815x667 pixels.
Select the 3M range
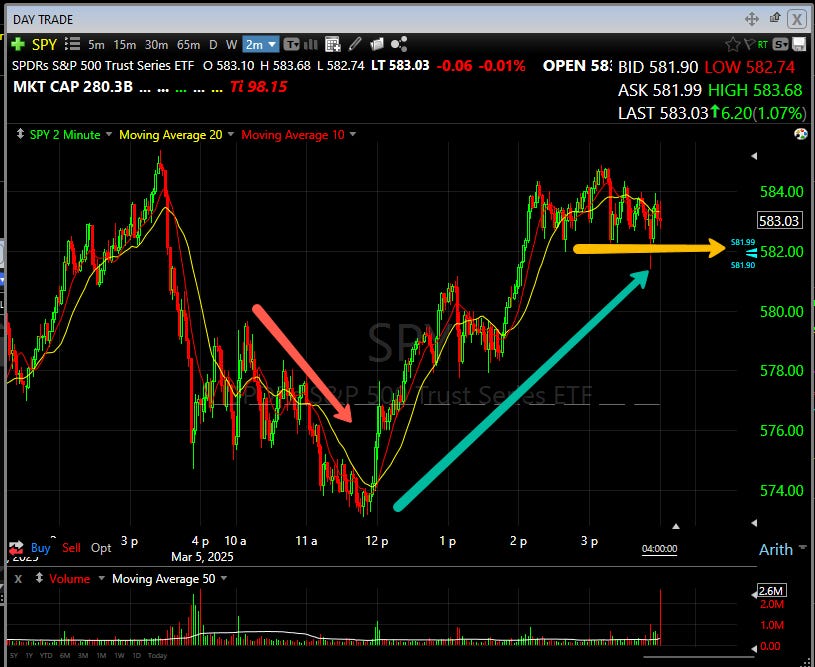coord(83,656)
